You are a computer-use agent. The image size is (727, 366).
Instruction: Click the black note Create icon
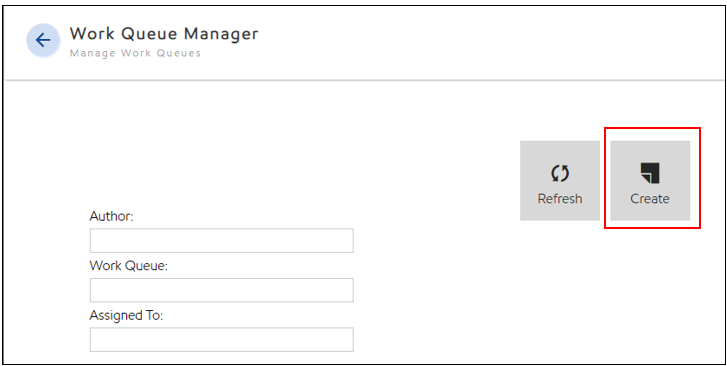[650, 173]
